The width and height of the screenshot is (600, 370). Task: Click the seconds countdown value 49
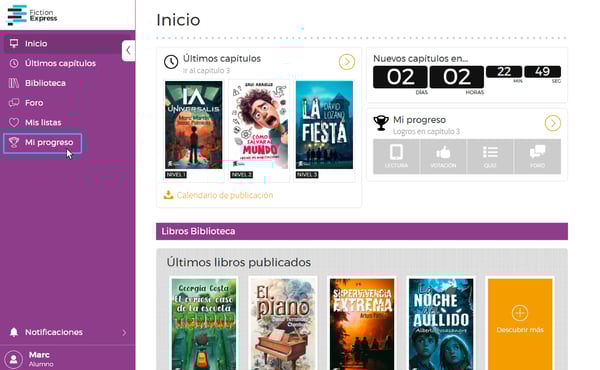(543, 72)
